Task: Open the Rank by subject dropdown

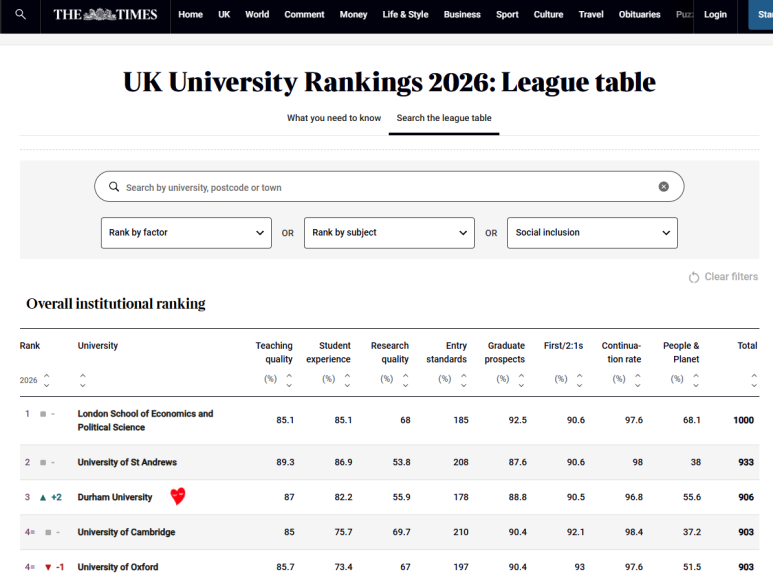Action: pyautogui.click(x=389, y=233)
